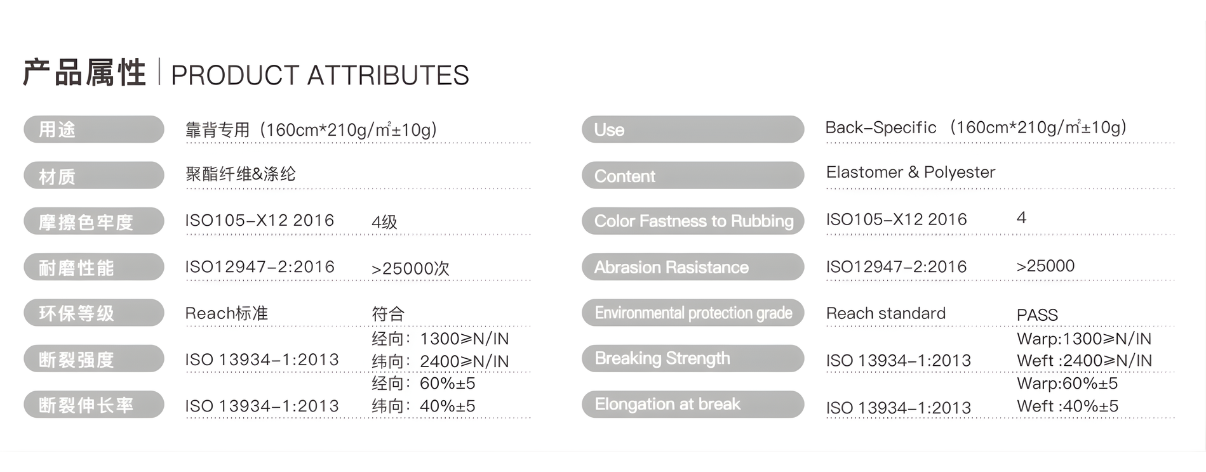This screenshot has width=1206, height=472.
Task: Select the 环保等级 label pill
Action: [x=92, y=313]
